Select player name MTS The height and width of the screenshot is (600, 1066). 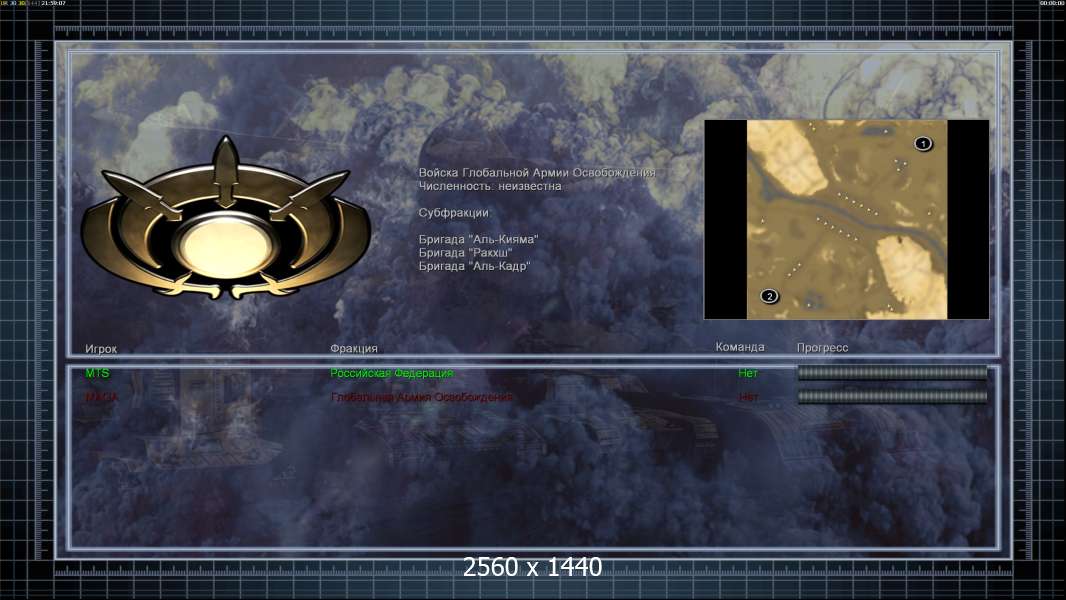(x=97, y=373)
